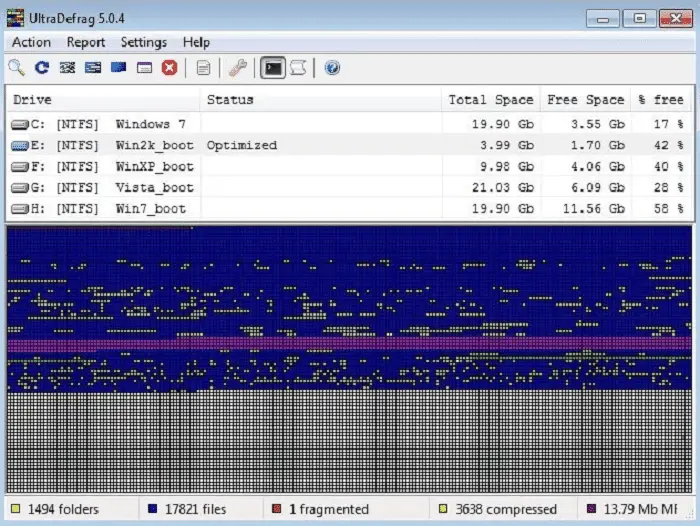Click the 17 % free value
This screenshot has width=700, height=526.
668,124
